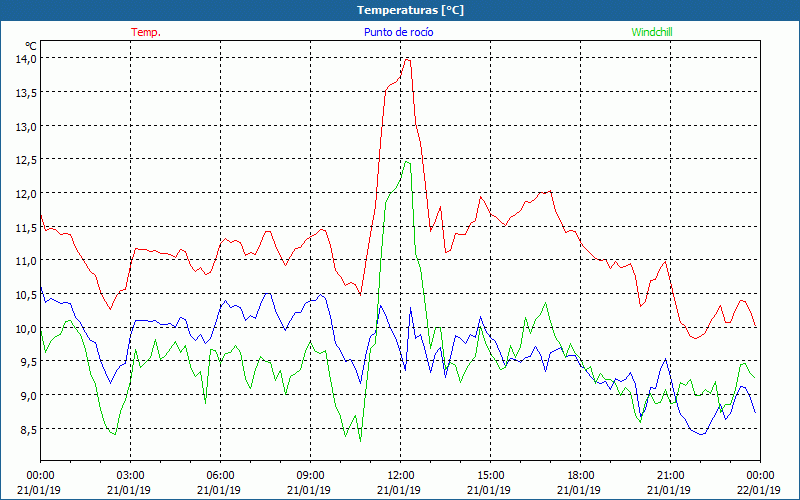Click the 12,5 y-axis value
This screenshot has height=500, width=800.
pyautogui.click(x=26, y=160)
